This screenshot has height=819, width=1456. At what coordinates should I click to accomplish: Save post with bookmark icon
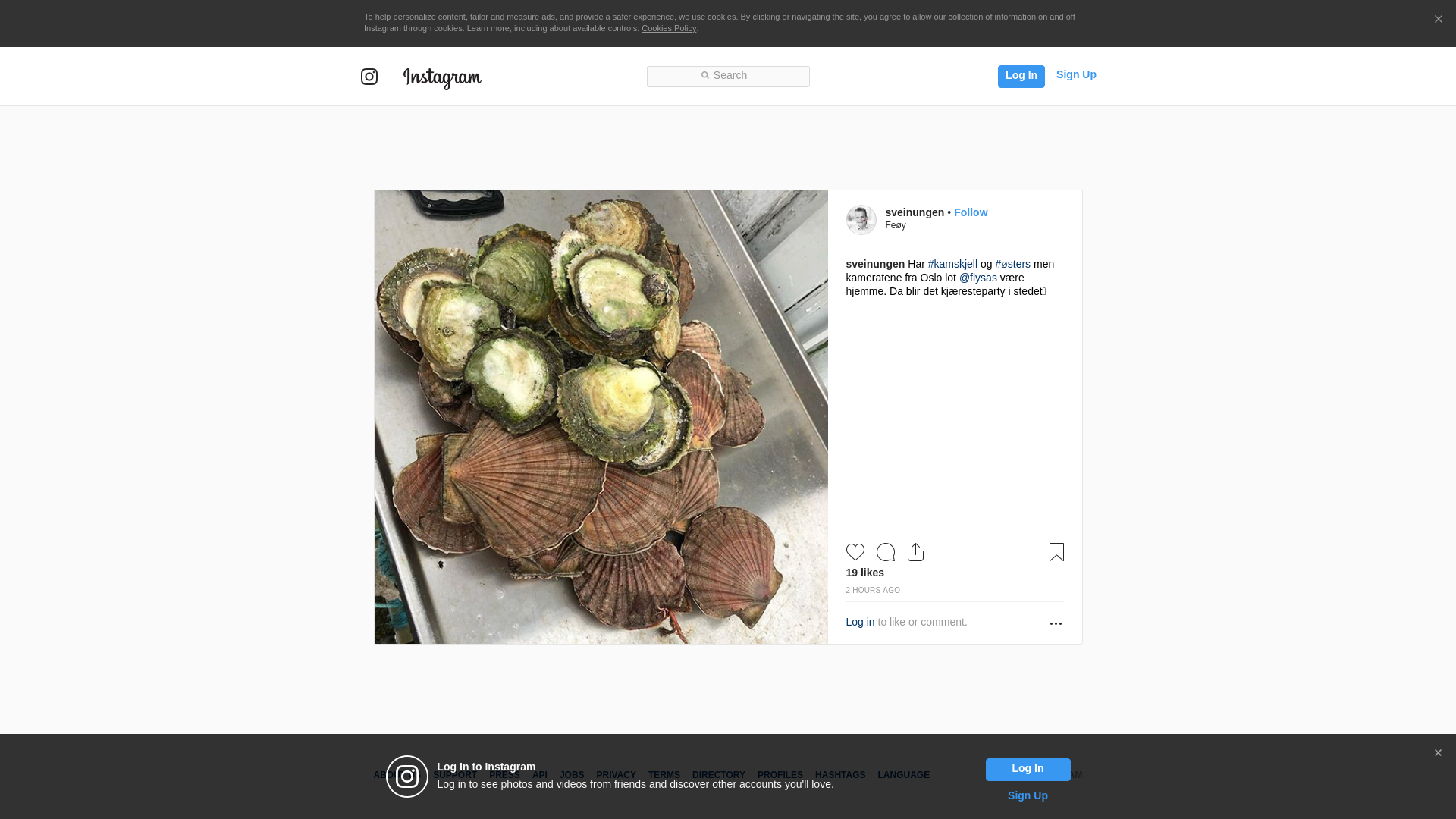(1056, 552)
